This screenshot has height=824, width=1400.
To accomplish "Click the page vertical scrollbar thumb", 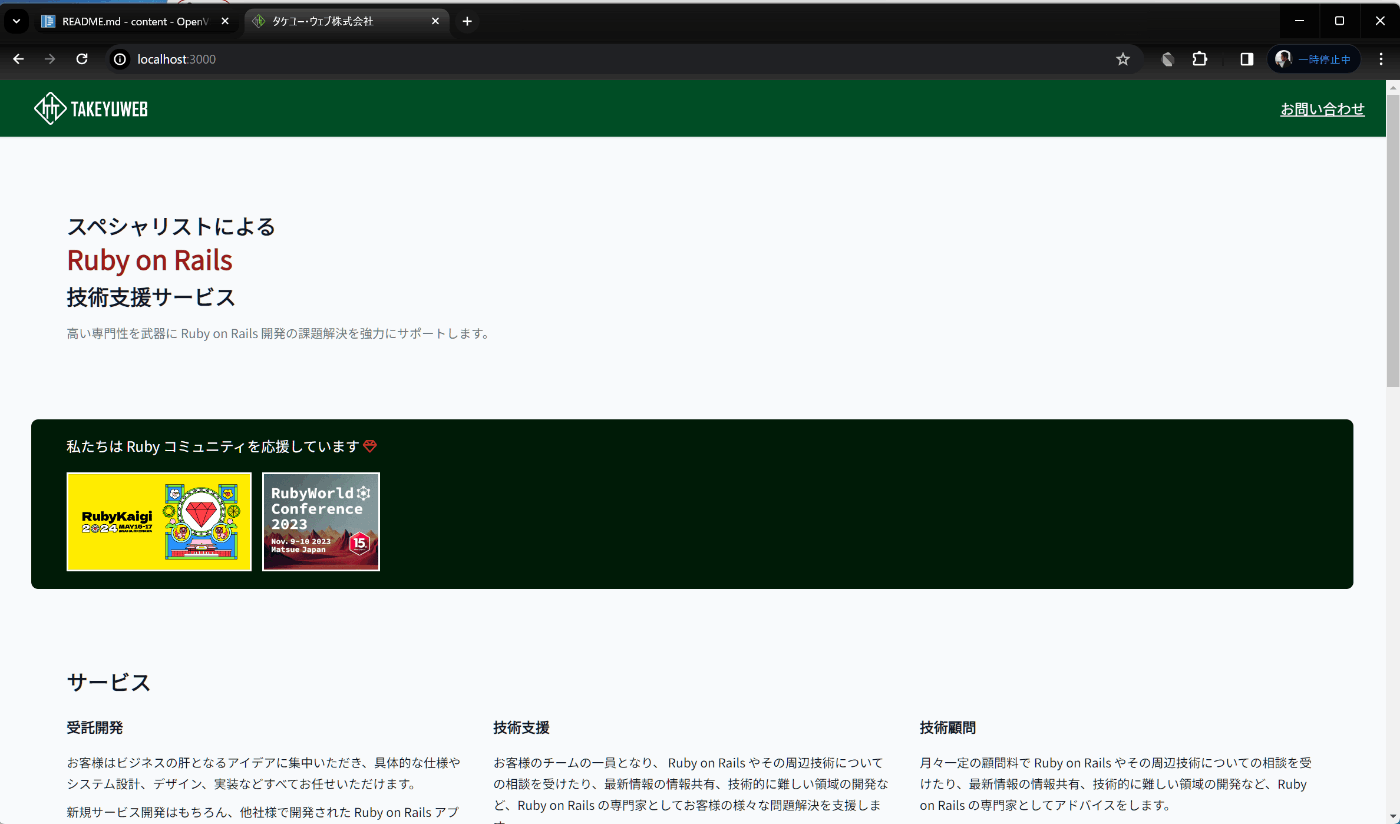I will [x=1392, y=240].
